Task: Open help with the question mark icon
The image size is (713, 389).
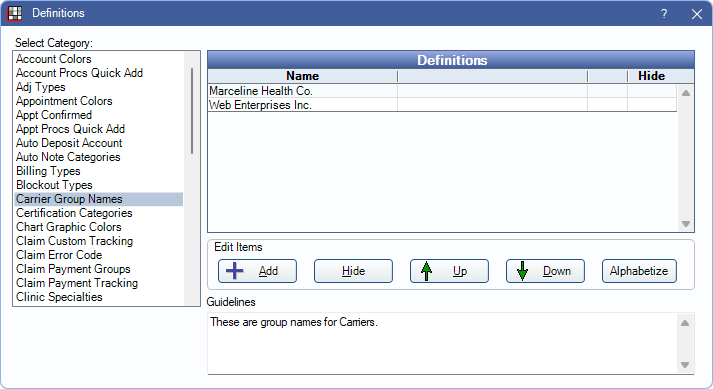Action: (x=664, y=14)
